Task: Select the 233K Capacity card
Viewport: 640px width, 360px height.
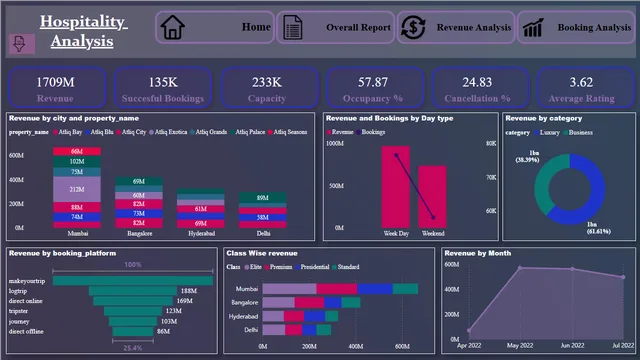Action: point(269,88)
